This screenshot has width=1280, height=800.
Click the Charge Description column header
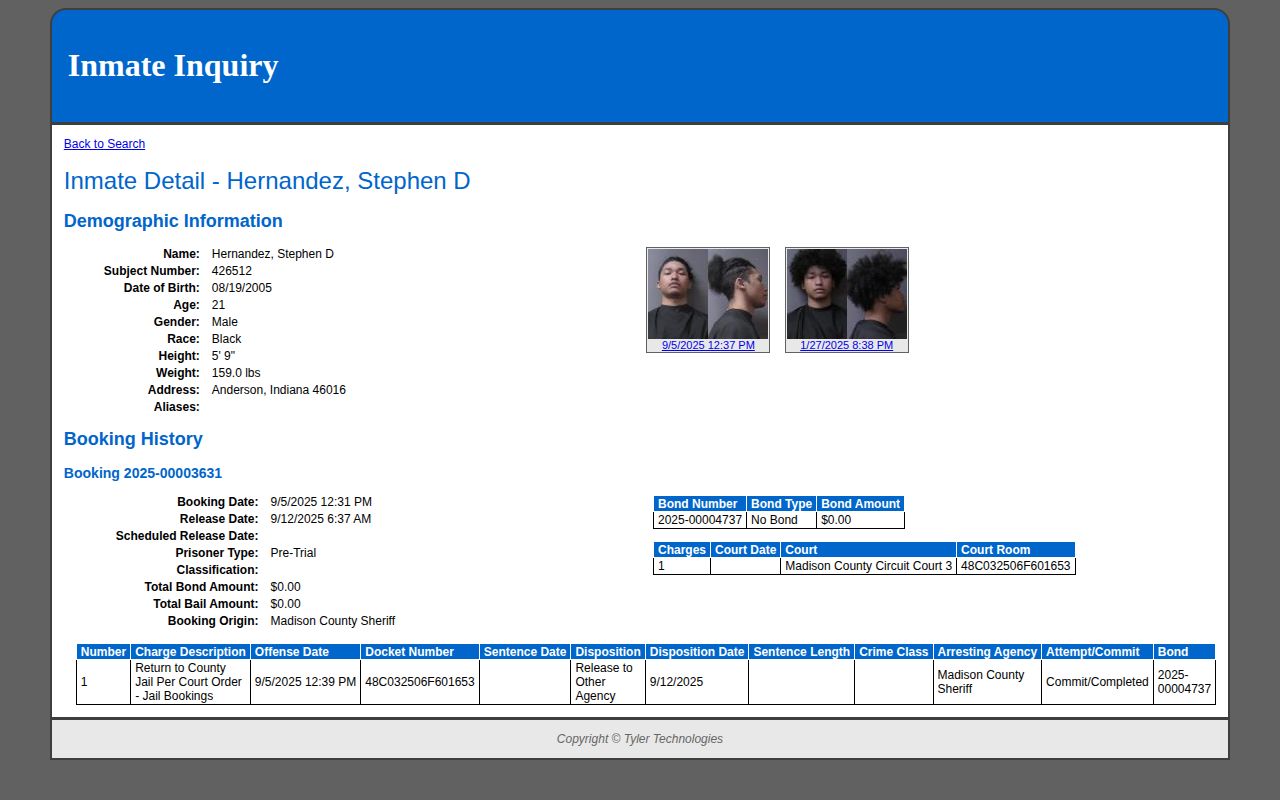point(190,652)
